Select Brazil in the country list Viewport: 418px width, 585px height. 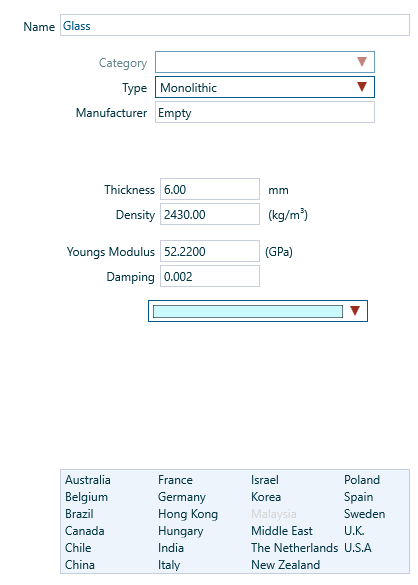[x=79, y=514]
